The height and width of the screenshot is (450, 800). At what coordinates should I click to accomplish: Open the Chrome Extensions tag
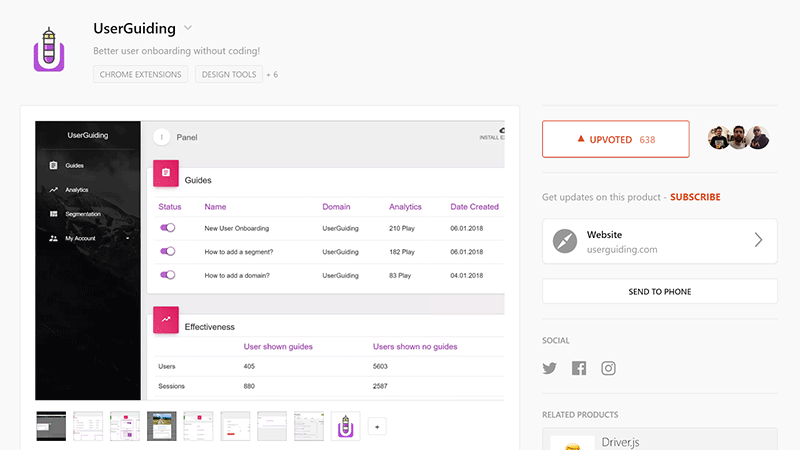(140, 74)
